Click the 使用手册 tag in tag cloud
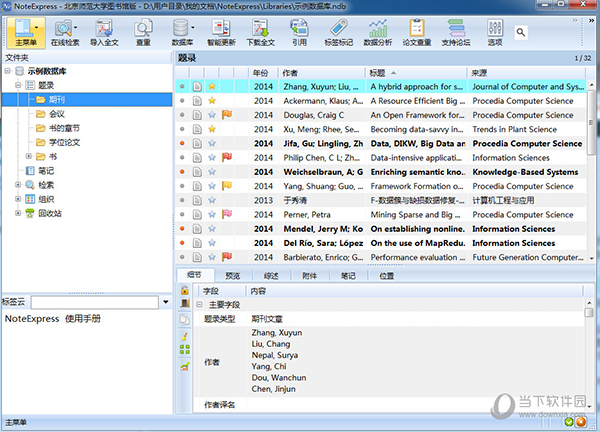 pos(83,319)
